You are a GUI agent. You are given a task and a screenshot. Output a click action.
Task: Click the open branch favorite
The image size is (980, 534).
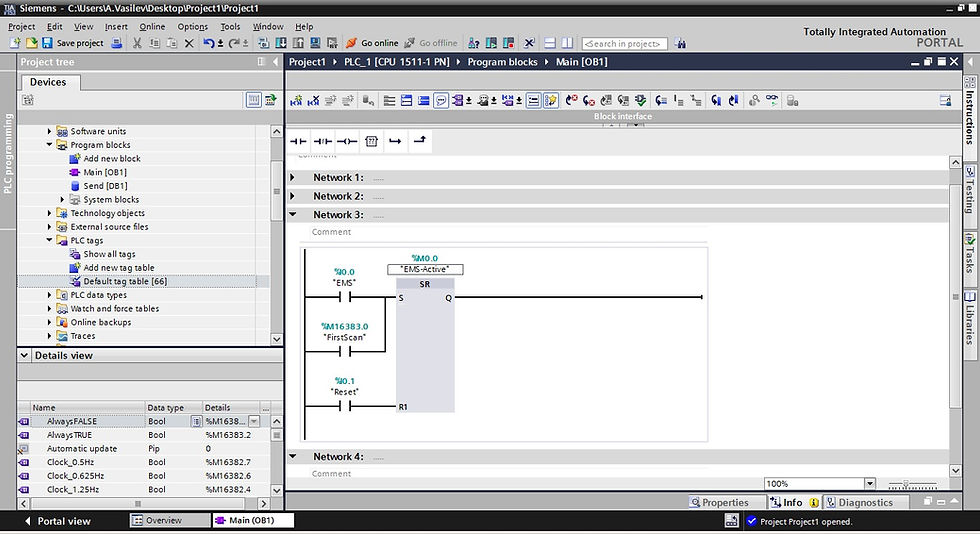pyautogui.click(x=395, y=141)
